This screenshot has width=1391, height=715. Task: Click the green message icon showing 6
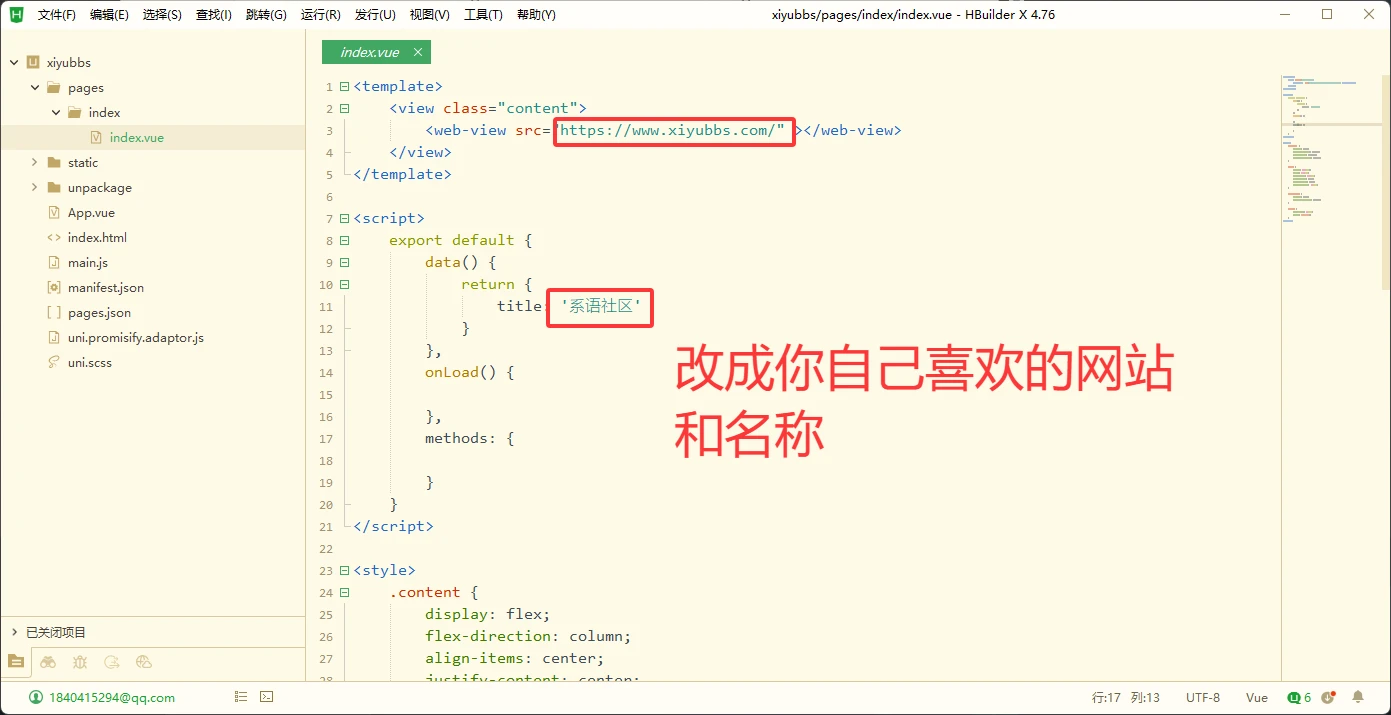1297,697
